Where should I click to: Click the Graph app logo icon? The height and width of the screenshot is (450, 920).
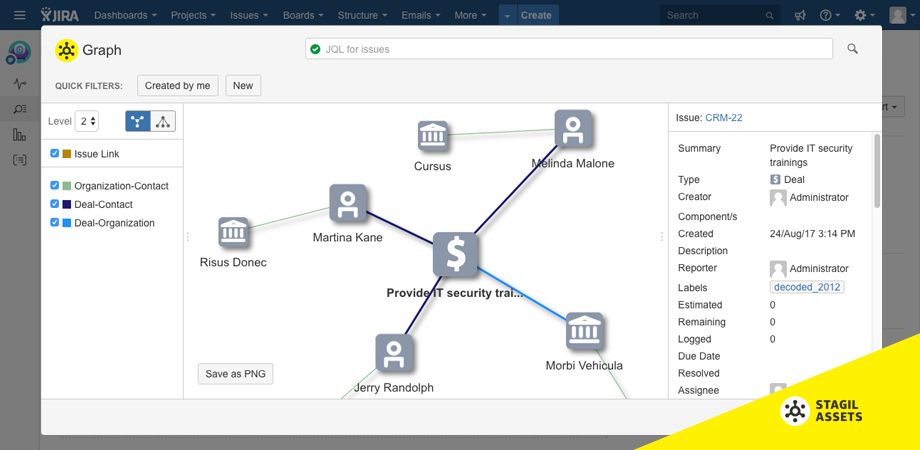(66, 50)
